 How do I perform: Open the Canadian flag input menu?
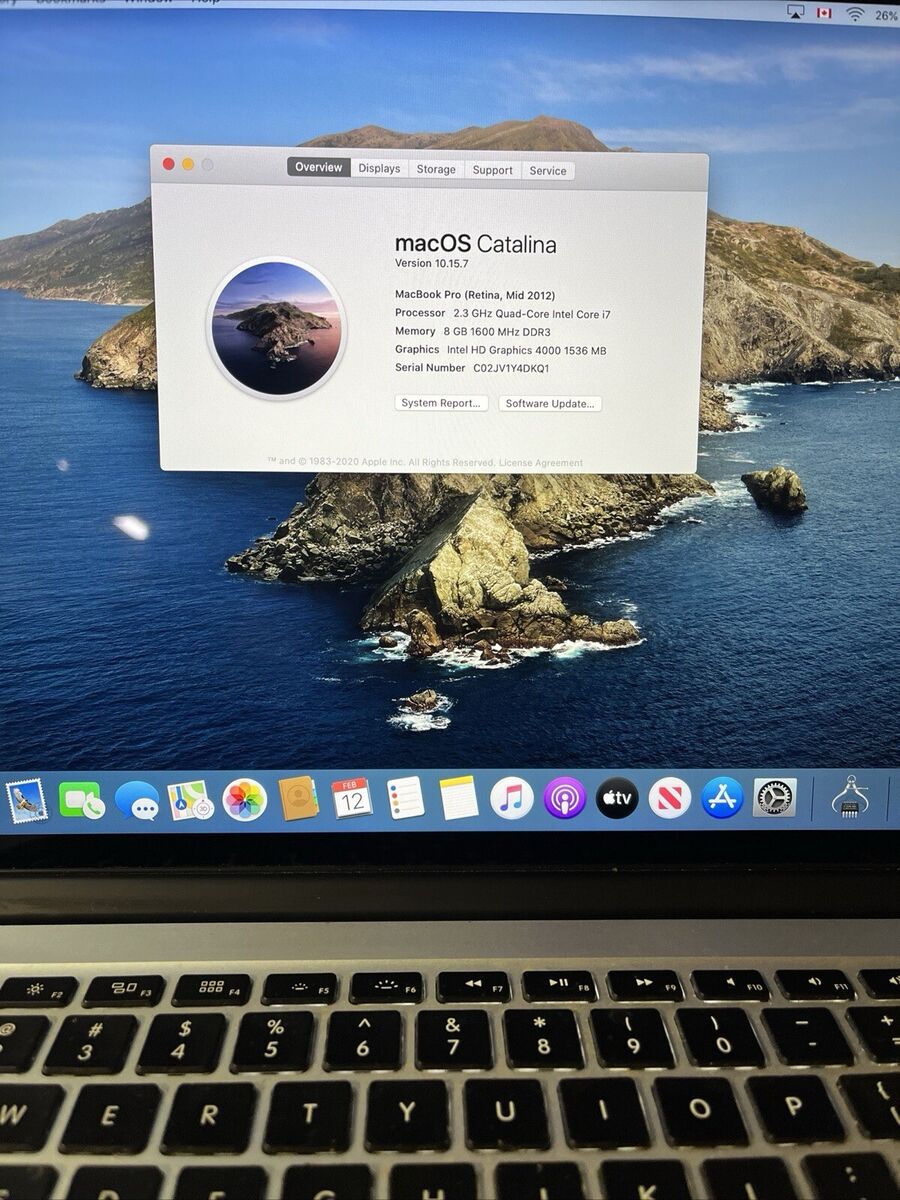(x=824, y=13)
